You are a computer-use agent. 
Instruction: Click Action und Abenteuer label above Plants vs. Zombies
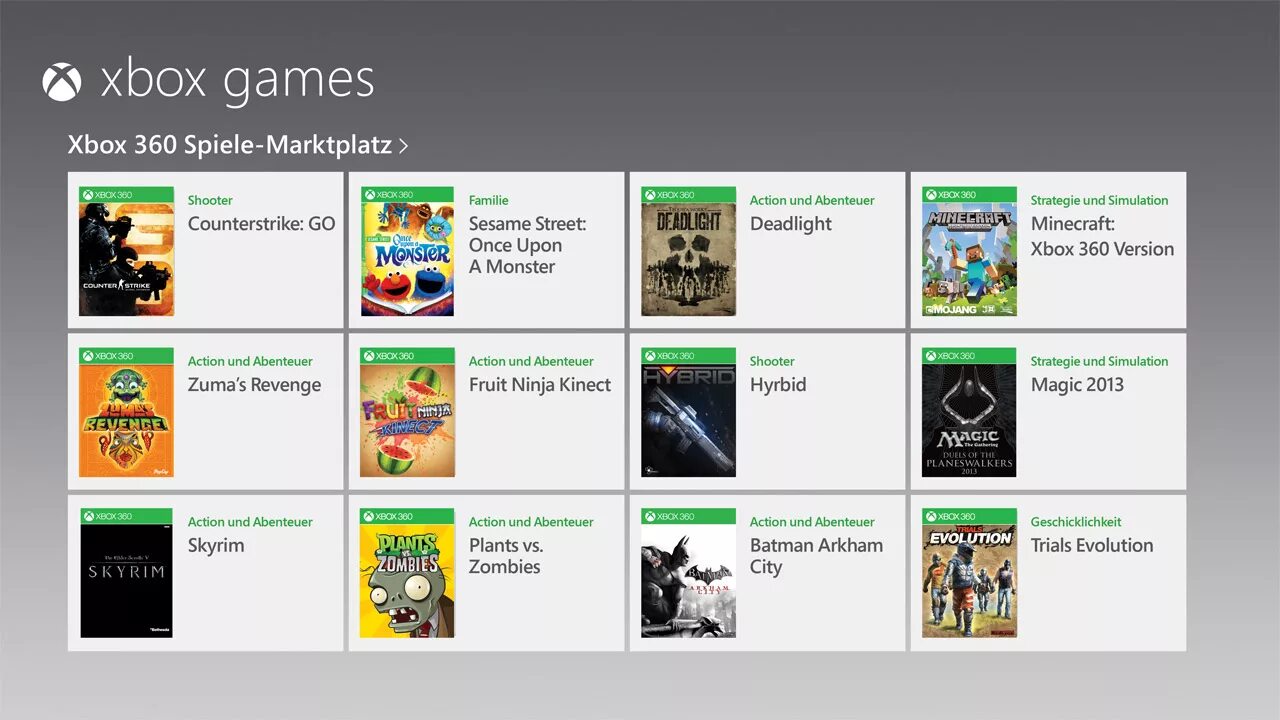pyautogui.click(x=531, y=522)
